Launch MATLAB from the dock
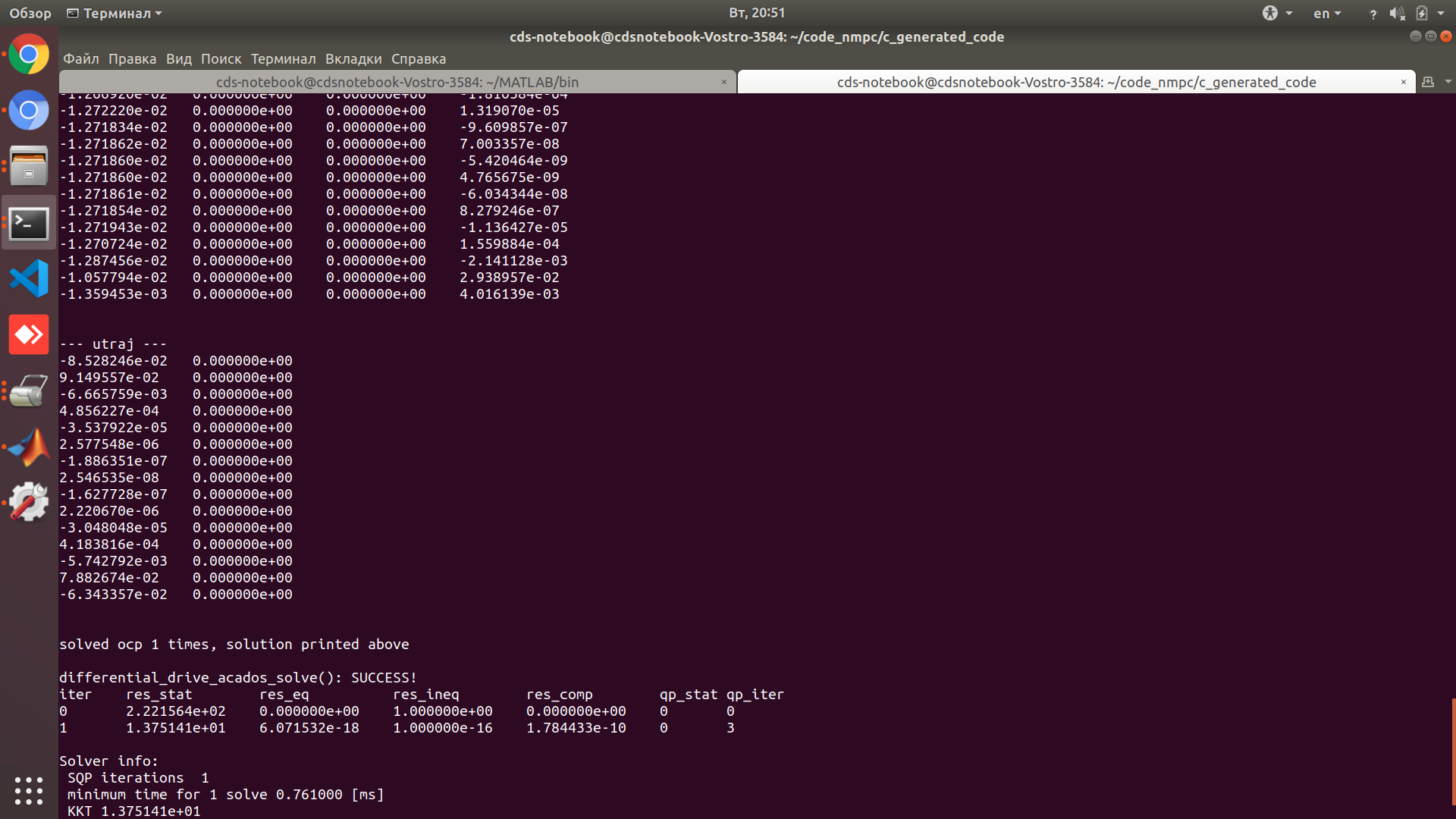 pos(28,445)
